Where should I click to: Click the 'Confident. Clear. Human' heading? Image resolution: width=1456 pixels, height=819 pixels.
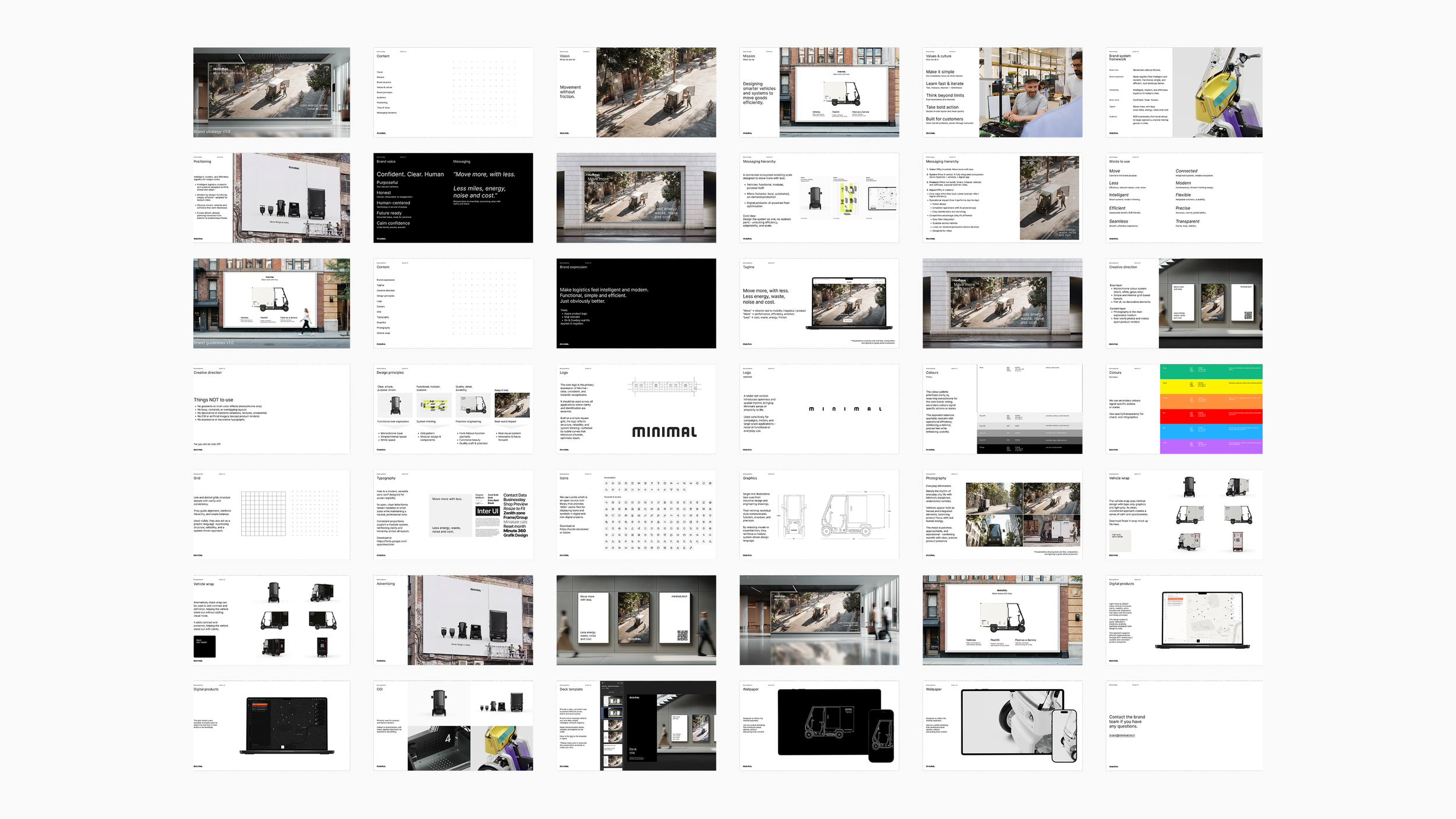click(x=410, y=174)
